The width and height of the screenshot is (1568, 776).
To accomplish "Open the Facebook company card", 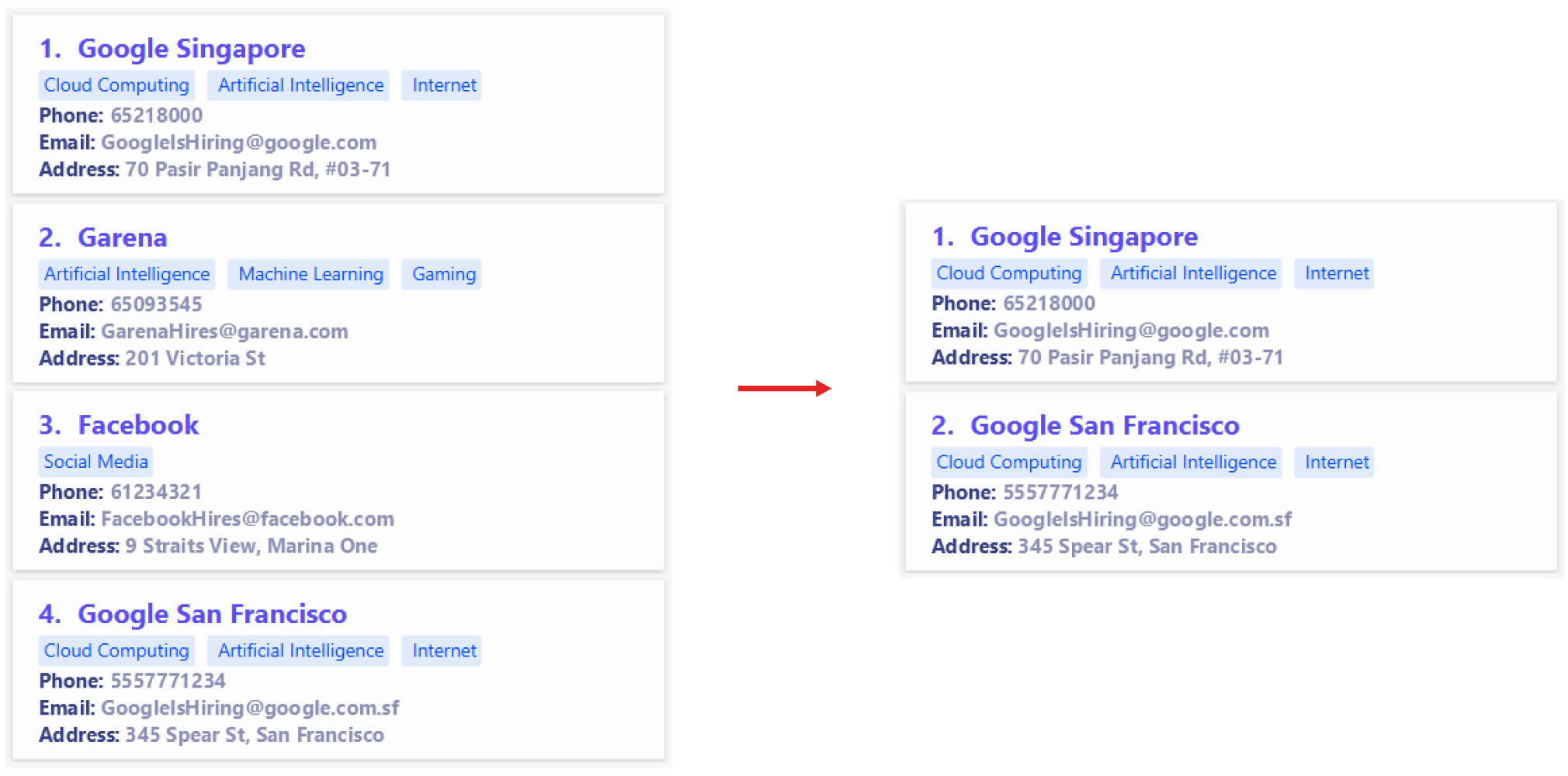I will point(338,481).
